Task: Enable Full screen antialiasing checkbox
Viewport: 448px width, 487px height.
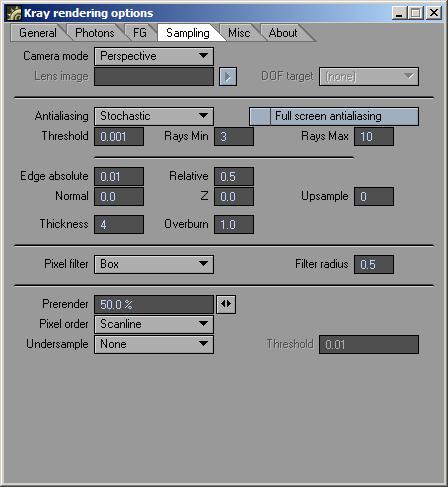Action: coord(260,116)
